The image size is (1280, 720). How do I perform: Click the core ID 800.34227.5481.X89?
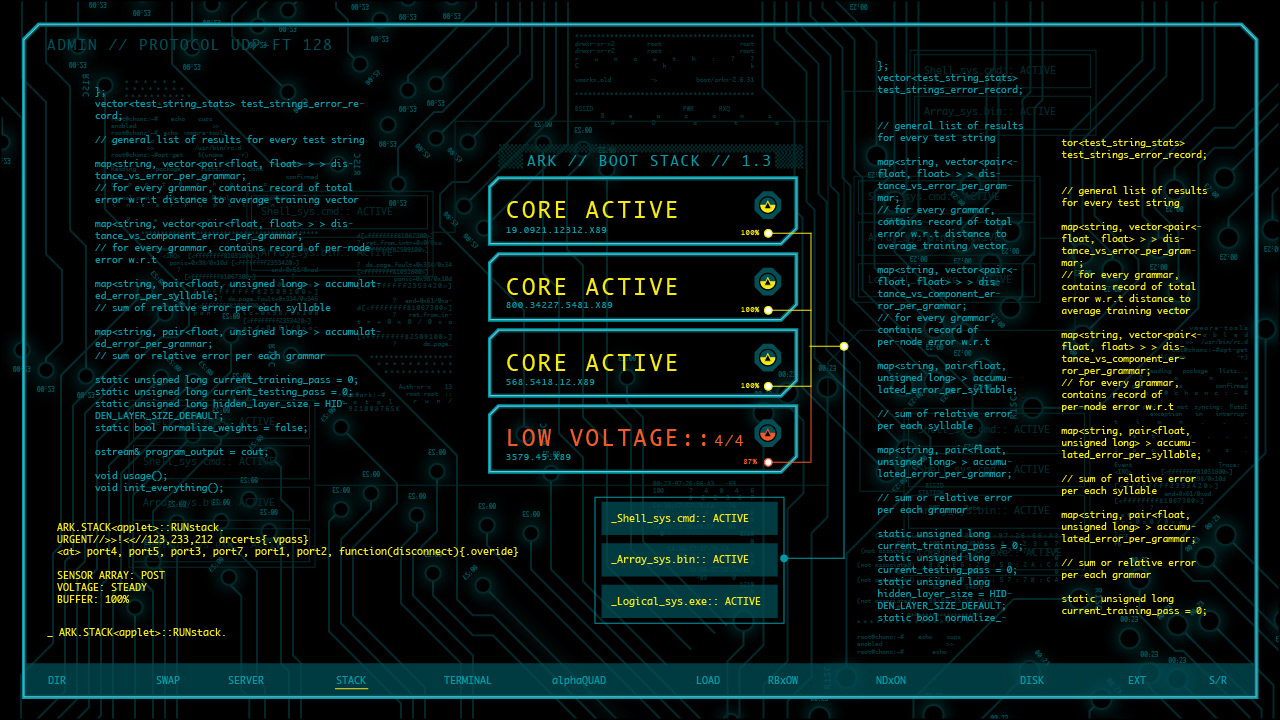(559, 305)
